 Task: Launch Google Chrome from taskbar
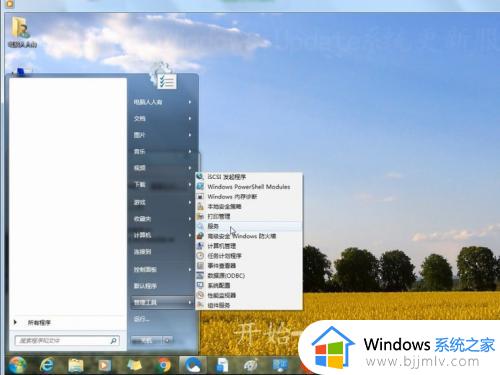pos(164,365)
